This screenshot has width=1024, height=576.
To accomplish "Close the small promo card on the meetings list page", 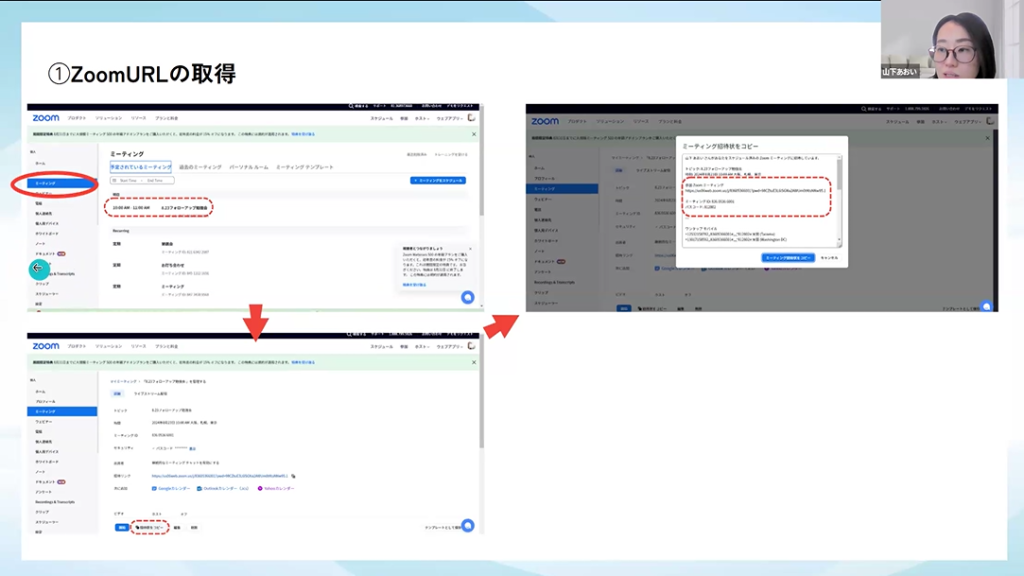I will pyautogui.click(x=470, y=249).
